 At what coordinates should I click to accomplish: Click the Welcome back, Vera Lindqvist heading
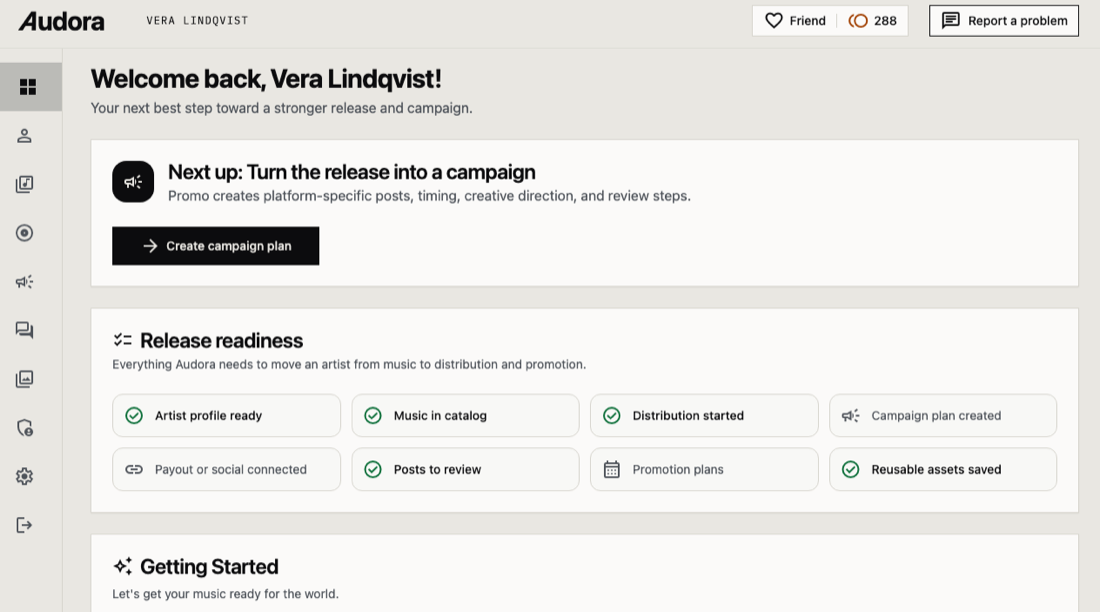[x=266, y=79]
